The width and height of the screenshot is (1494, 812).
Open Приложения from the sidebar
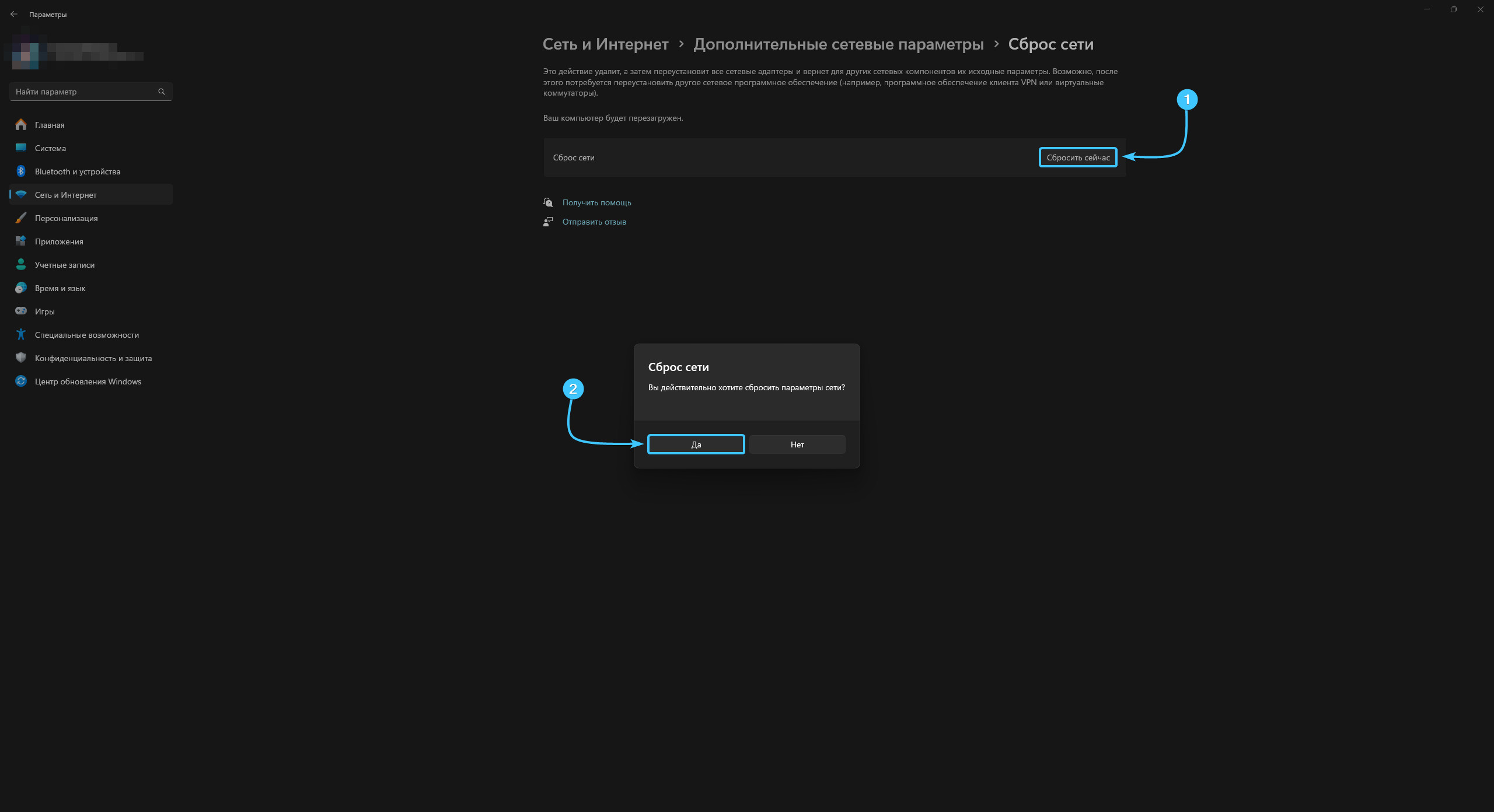pos(58,242)
